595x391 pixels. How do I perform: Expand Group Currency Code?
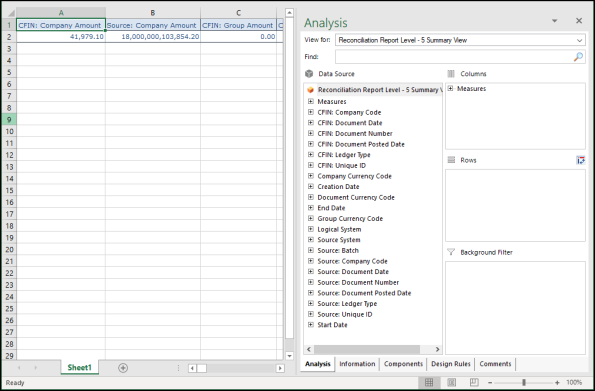[x=310, y=218]
